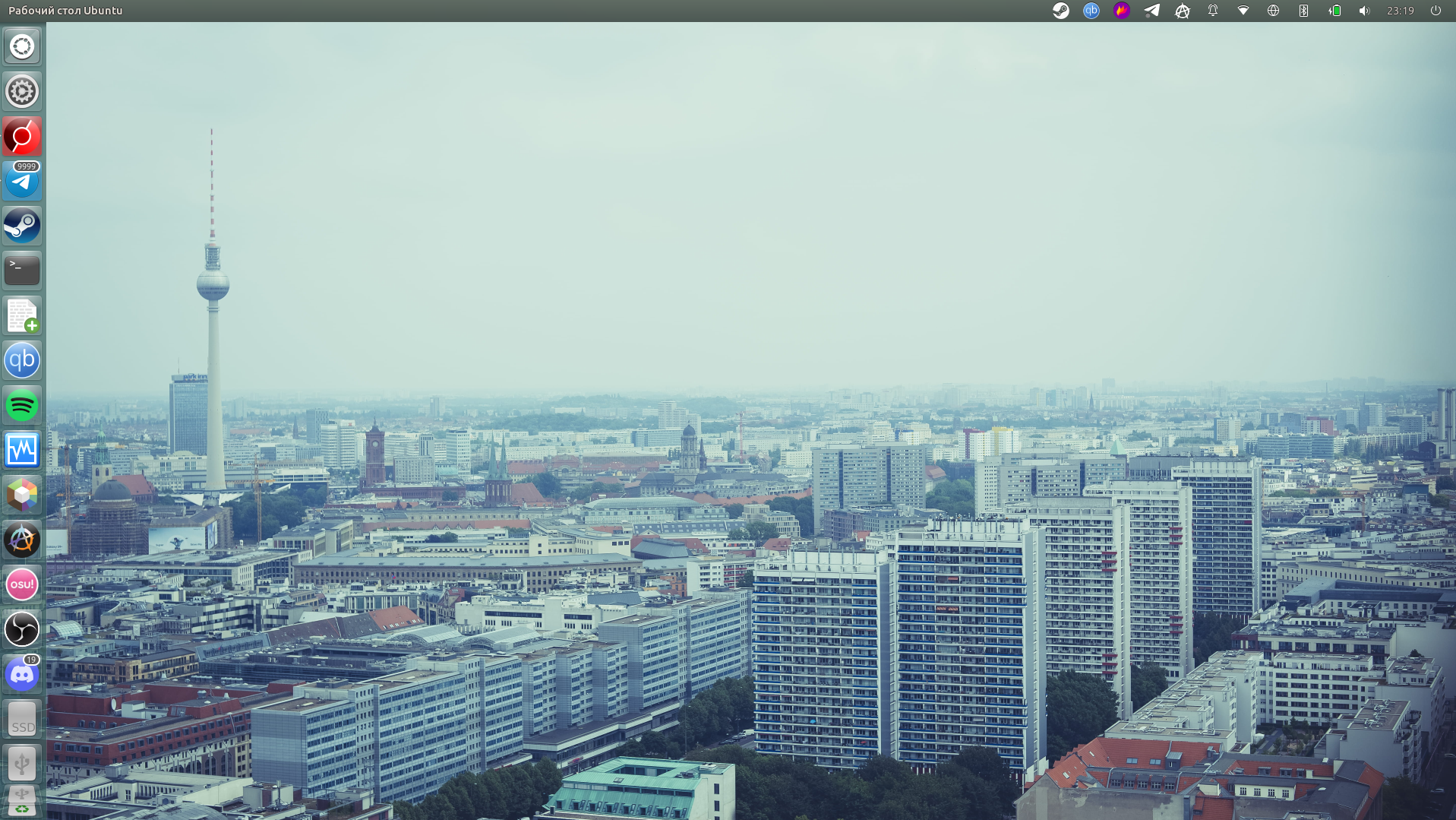Open the USB drive launcher icon

click(22, 764)
